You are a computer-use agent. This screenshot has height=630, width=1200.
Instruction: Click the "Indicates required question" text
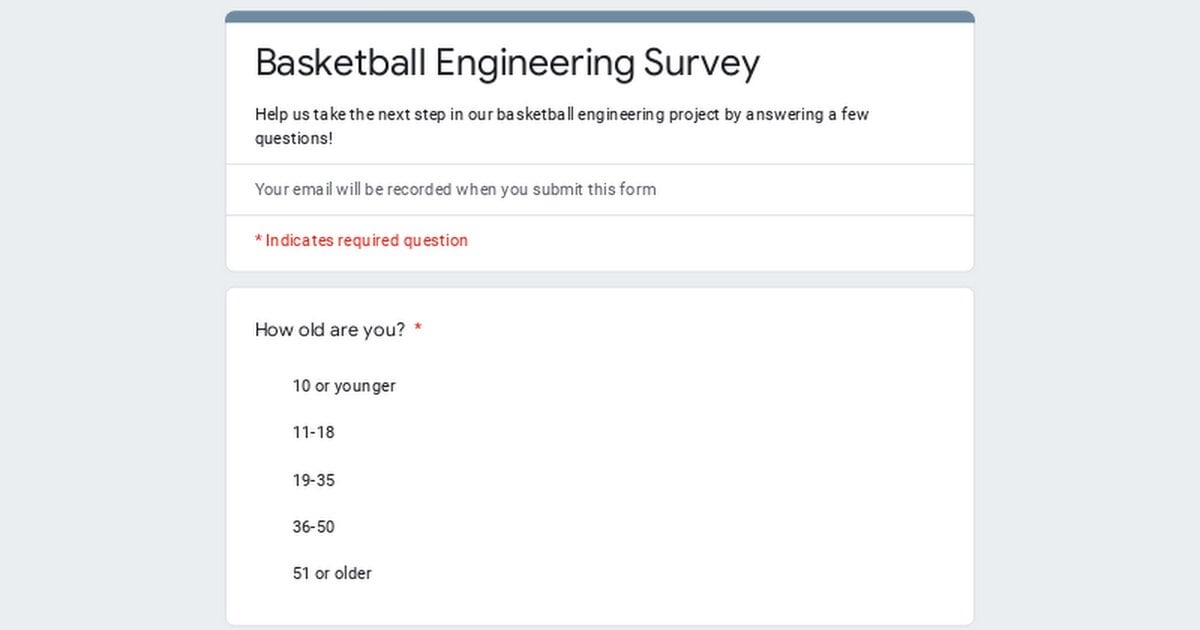tap(361, 240)
